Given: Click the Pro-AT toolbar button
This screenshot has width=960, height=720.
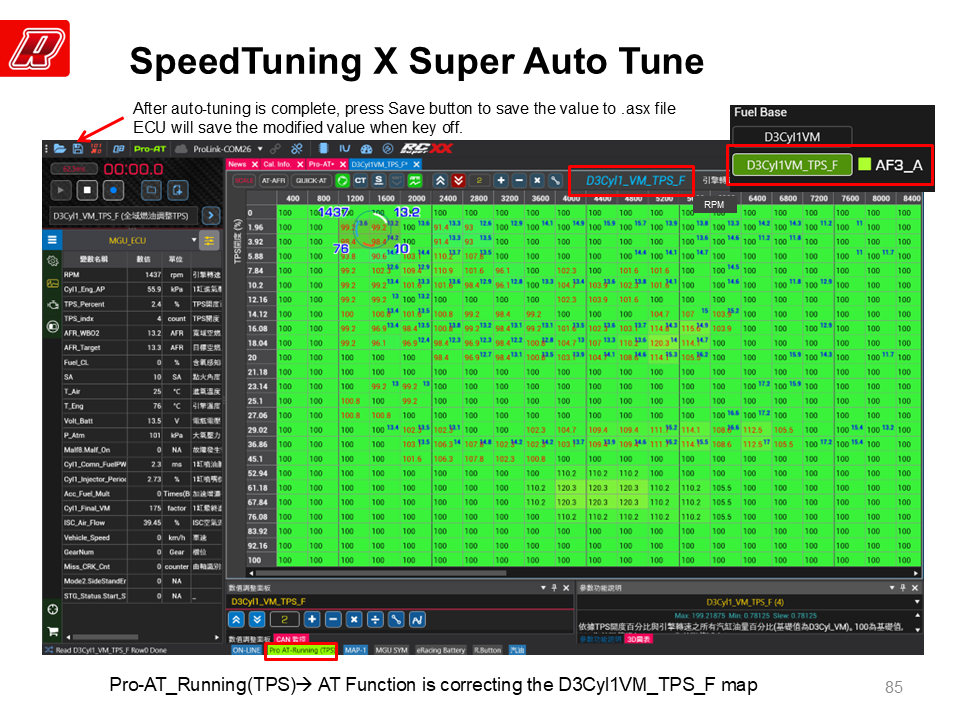Looking at the screenshot, I should pos(150,149).
